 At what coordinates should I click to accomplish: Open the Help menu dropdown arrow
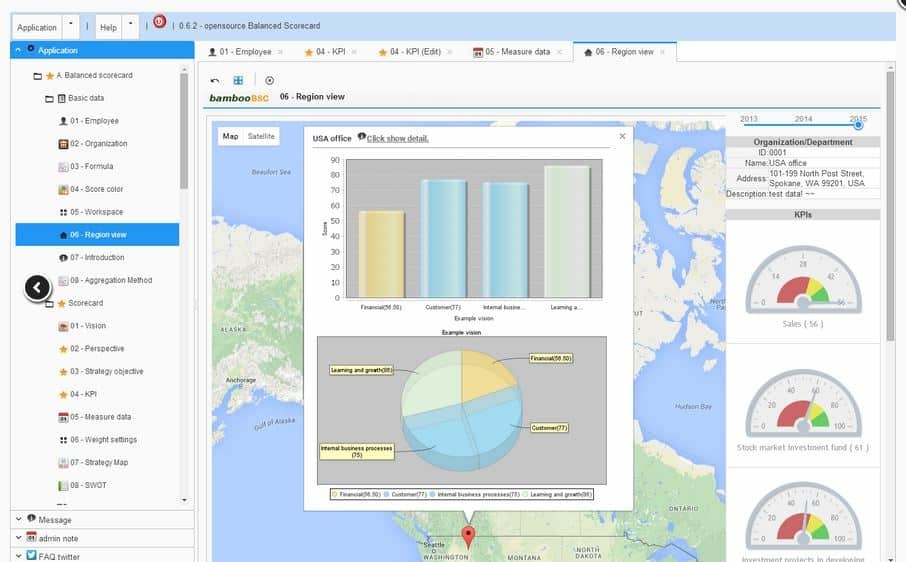[130, 27]
